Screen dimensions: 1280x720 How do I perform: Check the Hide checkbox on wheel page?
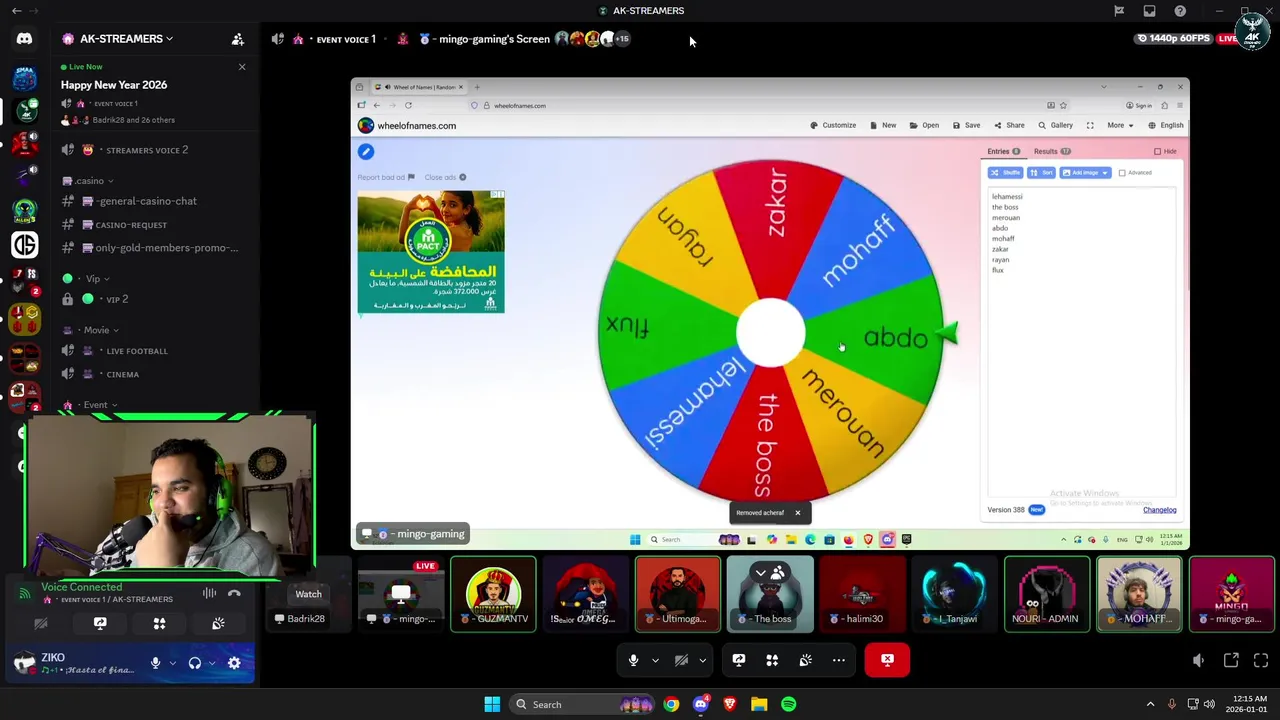click(1158, 152)
